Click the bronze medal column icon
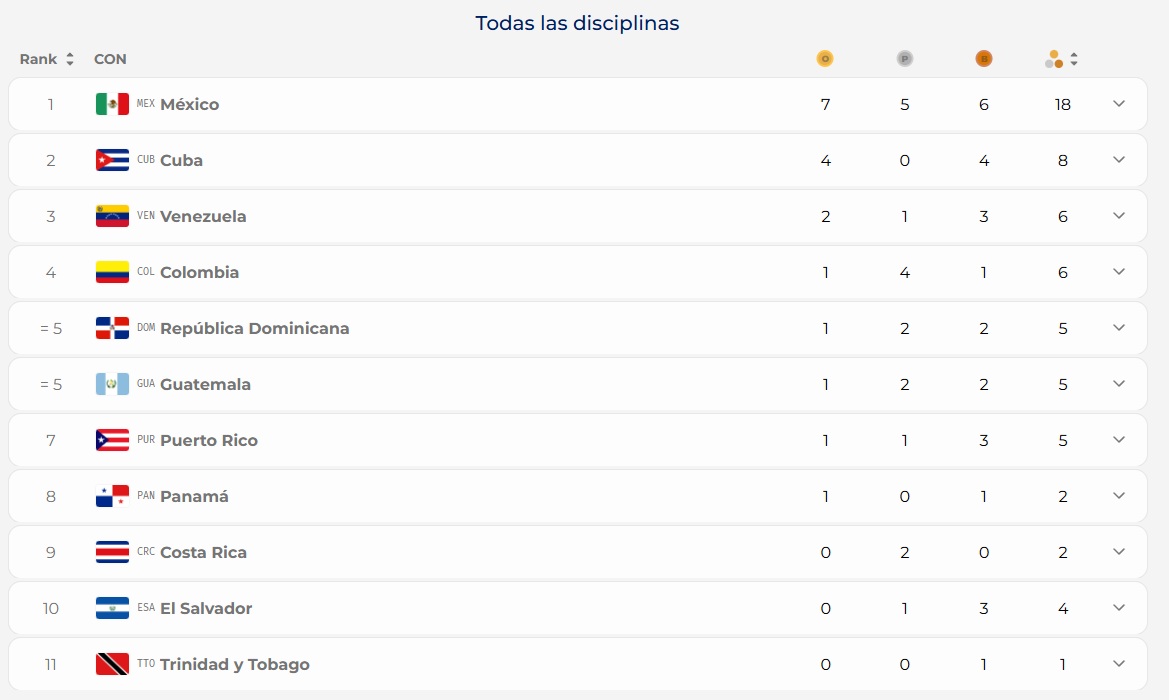The width and height of the screenshot is (1169, 700). (x=983, y=59)
